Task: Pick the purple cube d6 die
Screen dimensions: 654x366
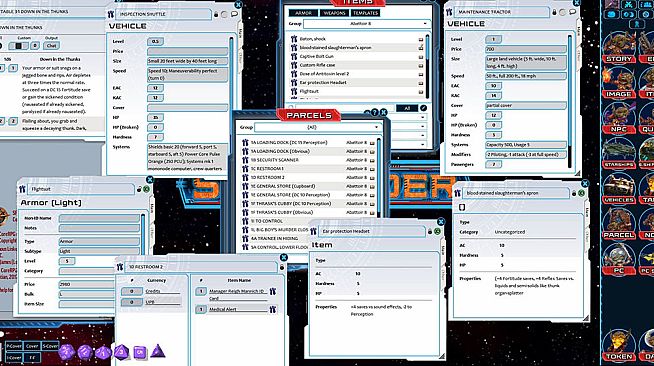Action: (x=140, y=352)
